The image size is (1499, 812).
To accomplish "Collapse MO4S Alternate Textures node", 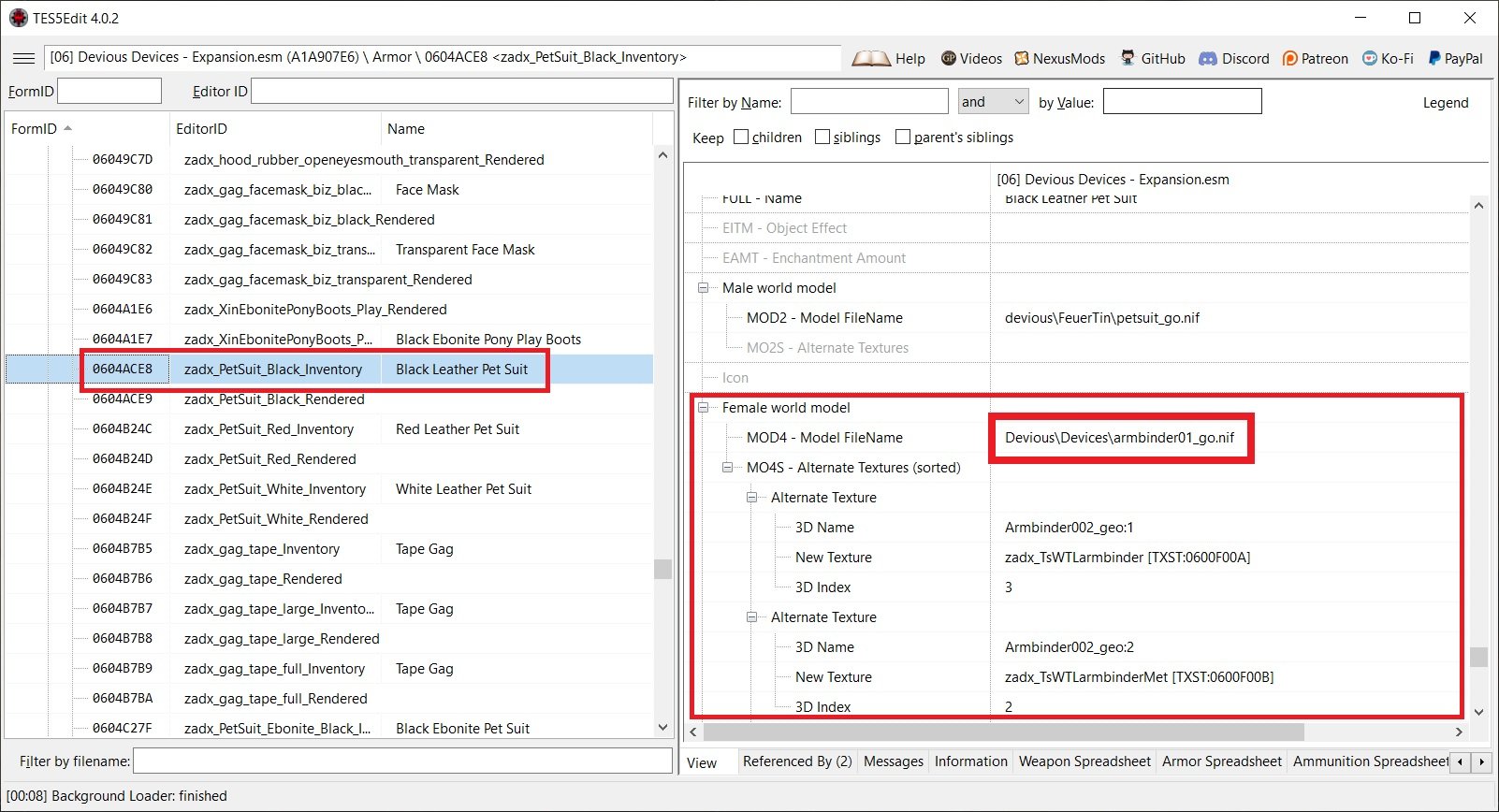I will pyautogui.click(x=727, y=468).
